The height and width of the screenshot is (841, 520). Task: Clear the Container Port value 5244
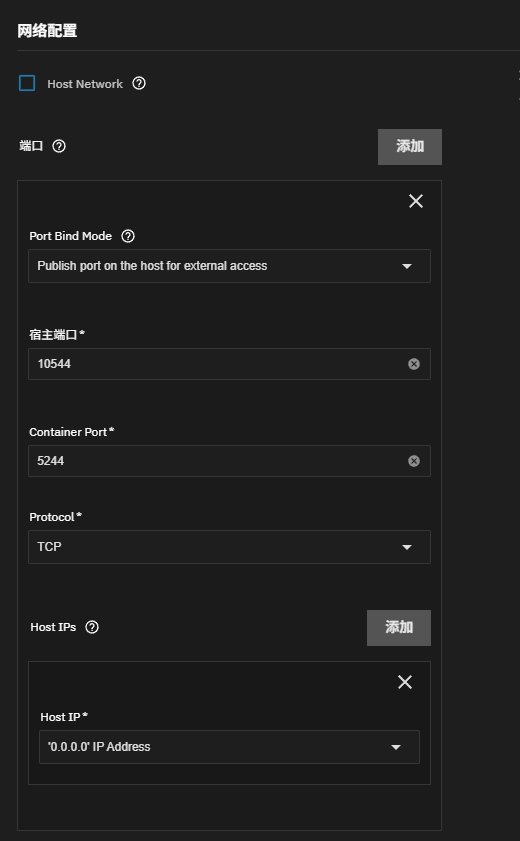pyautogui.click(x=414, y=461)
